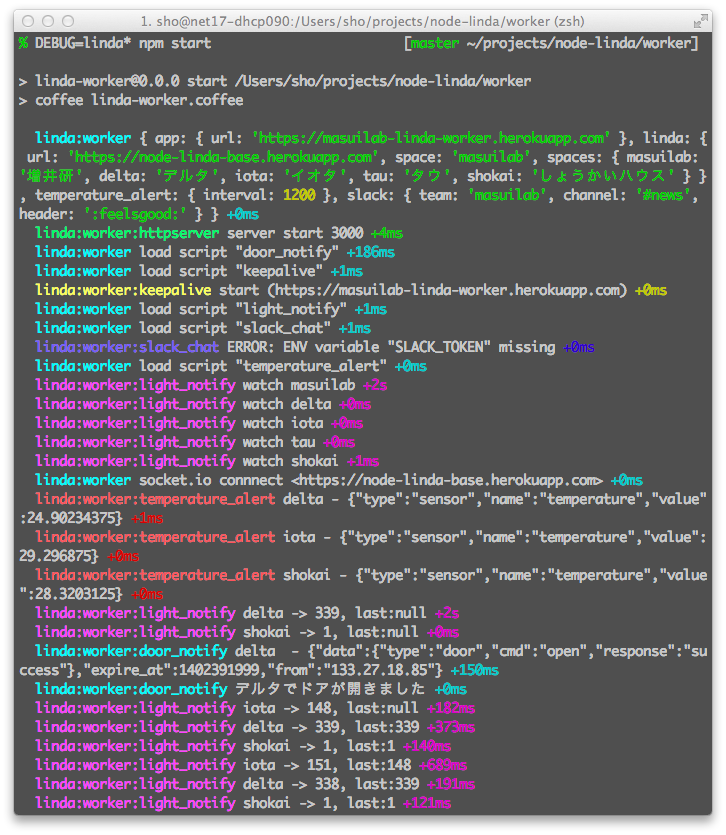726x835 pixels.
Task: Click the terminal window title text
Action: (362, 22)
